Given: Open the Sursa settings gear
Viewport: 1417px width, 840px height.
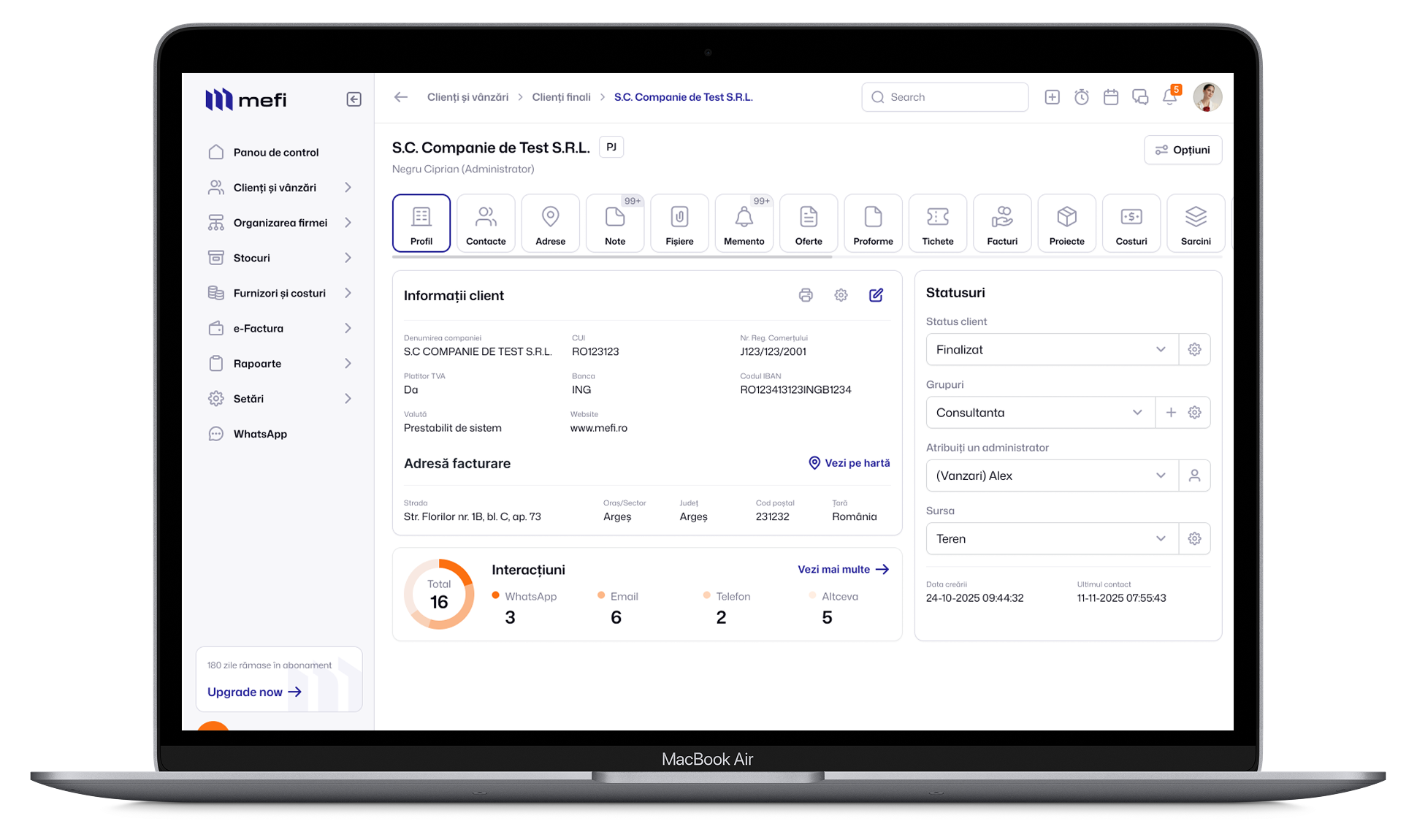Looking at the screenshot, I should click(x=1194, y=538).
